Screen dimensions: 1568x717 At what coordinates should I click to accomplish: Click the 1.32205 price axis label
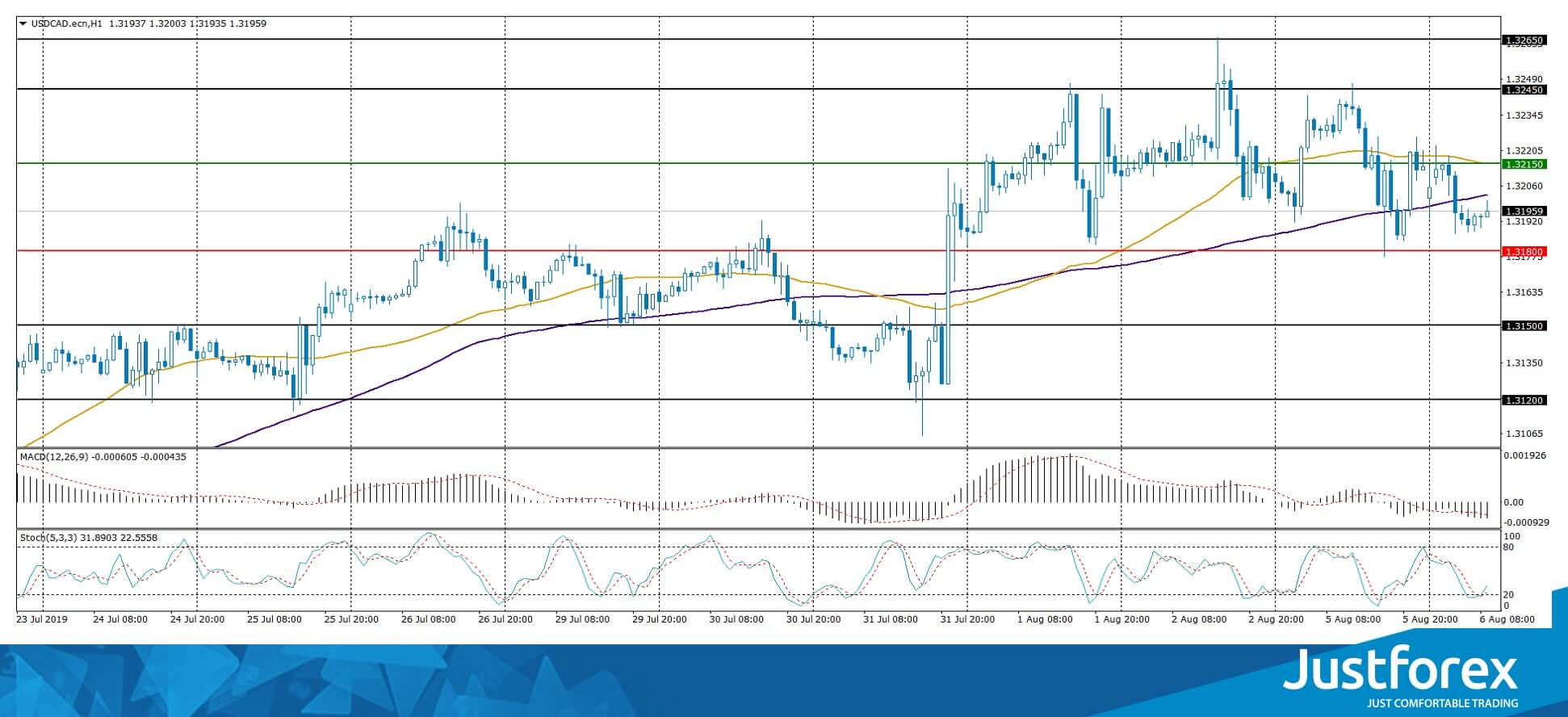click(x=1525, y=150)
